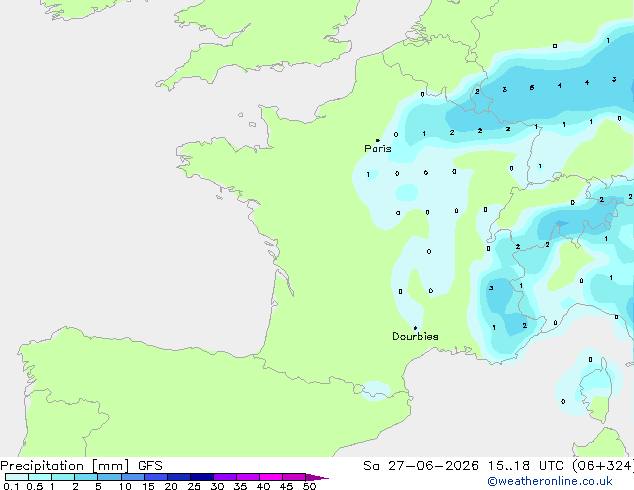634x490 pixels.
Task: Click the '15..18 UTC' time range text
Action: coord(526,466)
